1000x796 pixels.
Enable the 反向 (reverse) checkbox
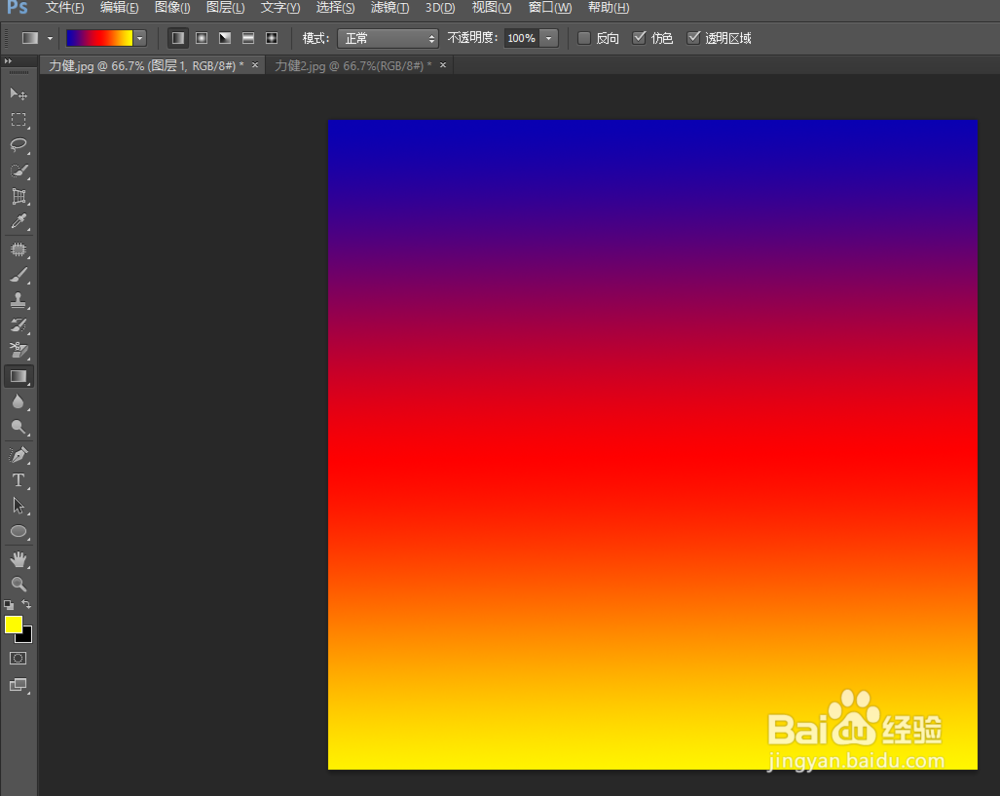pos(584,38)
